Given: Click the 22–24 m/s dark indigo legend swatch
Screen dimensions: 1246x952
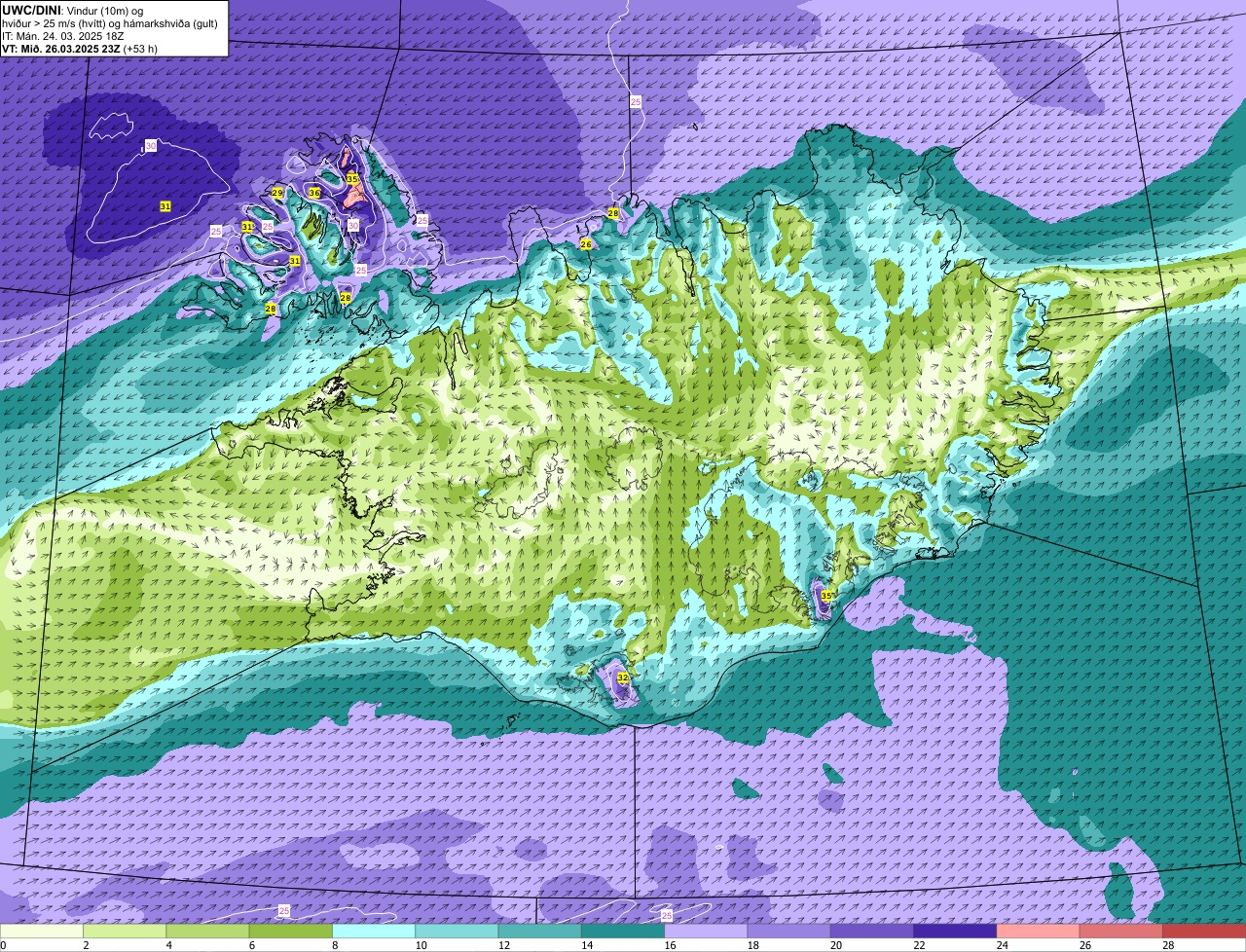Looking at the screenshot, I should pos(956,932).
